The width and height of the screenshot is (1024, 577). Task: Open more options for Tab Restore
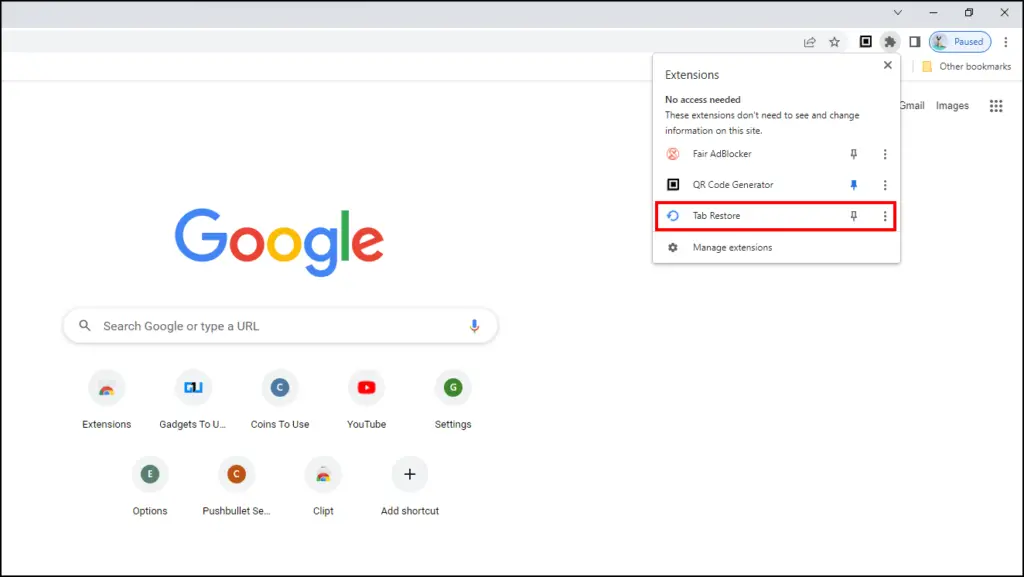[885, 215]
